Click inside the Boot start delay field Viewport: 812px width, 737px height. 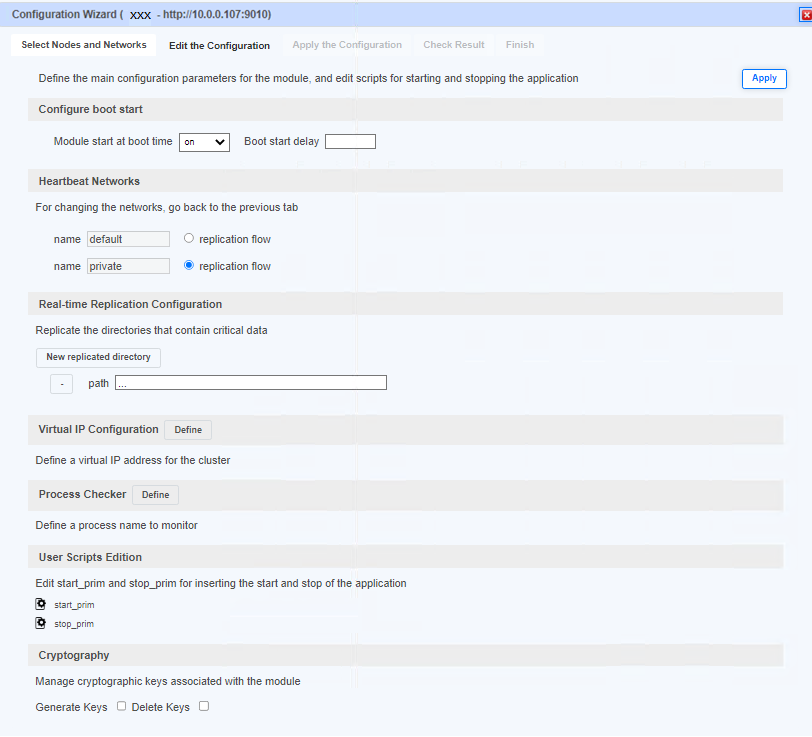[350, 141]
